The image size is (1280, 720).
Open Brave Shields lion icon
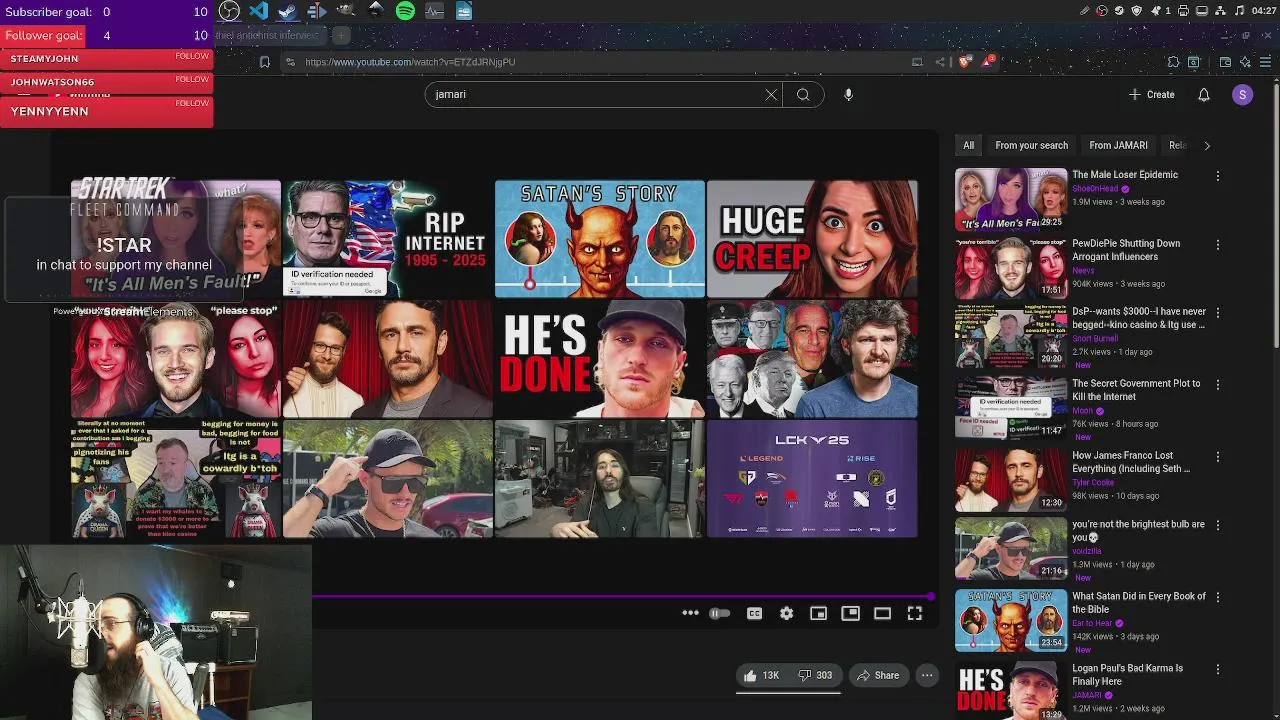pos(964,62)
